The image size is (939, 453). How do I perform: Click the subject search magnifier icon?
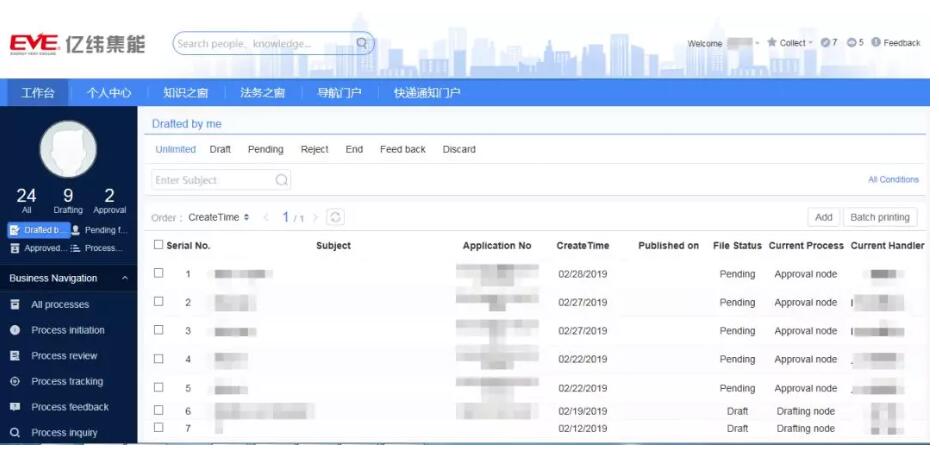pos(281,180)
